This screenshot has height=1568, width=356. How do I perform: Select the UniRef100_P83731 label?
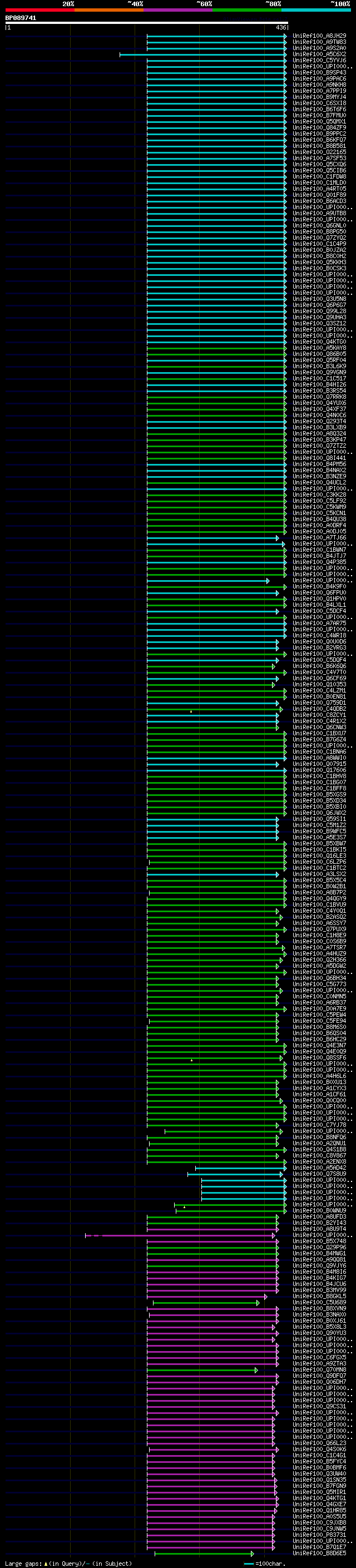coord(319,1535)
